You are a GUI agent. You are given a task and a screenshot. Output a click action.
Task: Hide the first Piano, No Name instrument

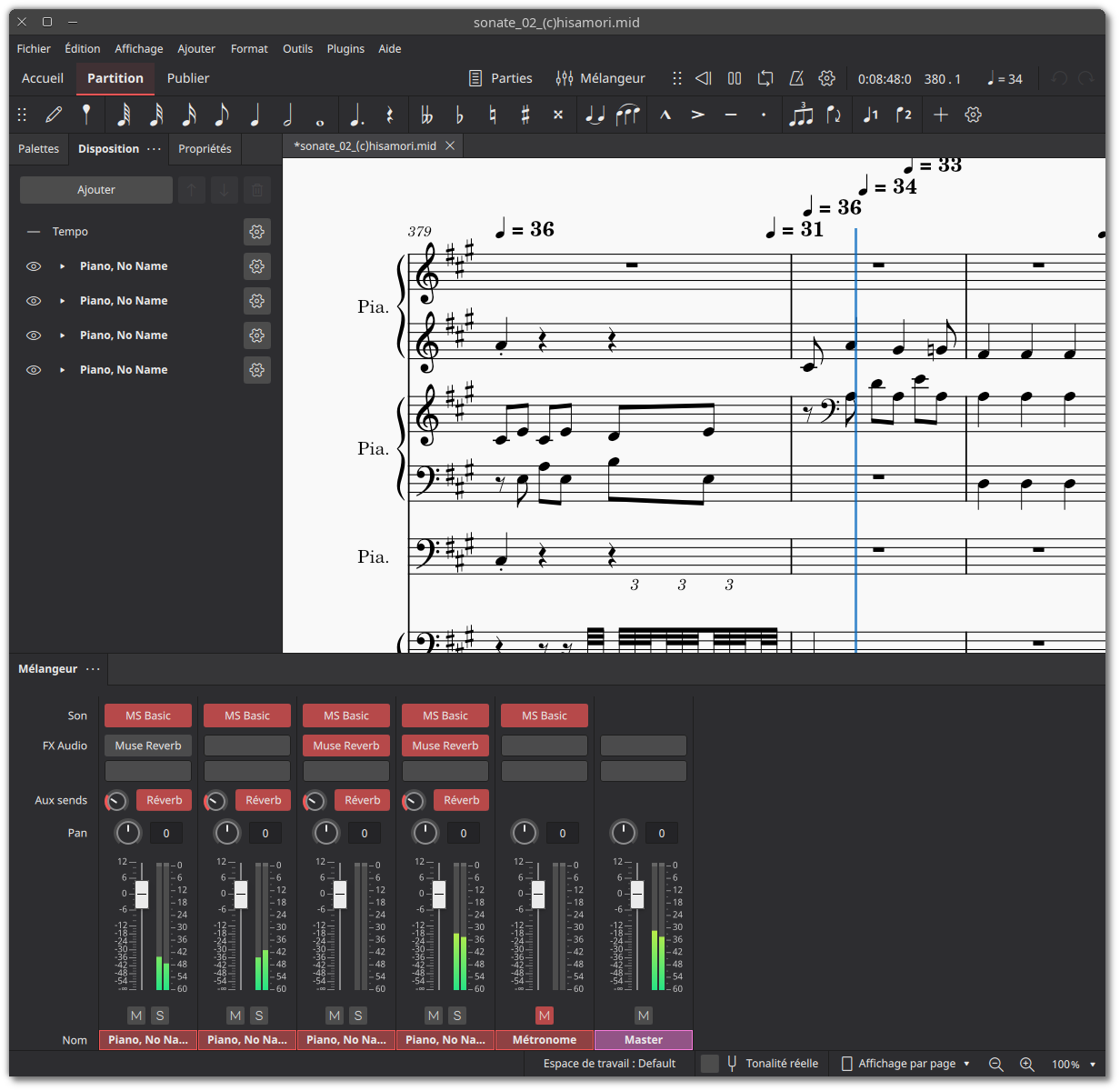[x=34, y=265]
